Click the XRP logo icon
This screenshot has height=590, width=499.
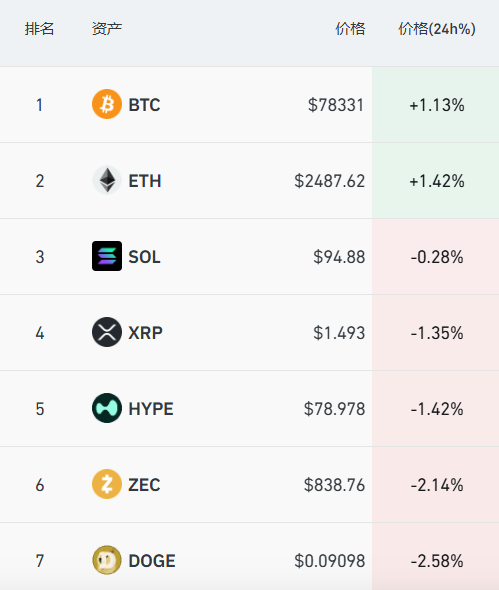tap(107, 332)
